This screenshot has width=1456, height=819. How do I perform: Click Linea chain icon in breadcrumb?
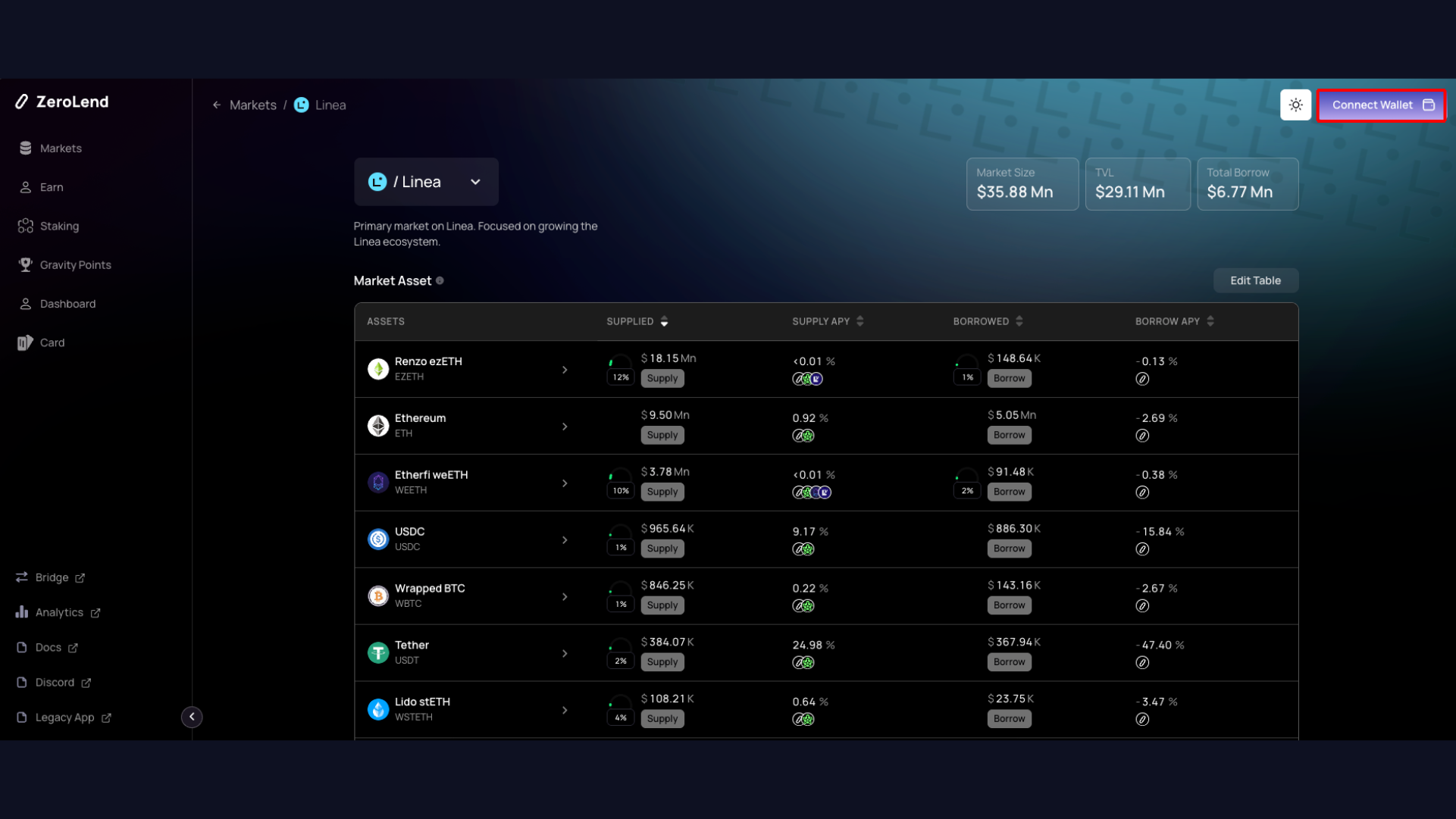pyautogui.click(x=301, y=105)
